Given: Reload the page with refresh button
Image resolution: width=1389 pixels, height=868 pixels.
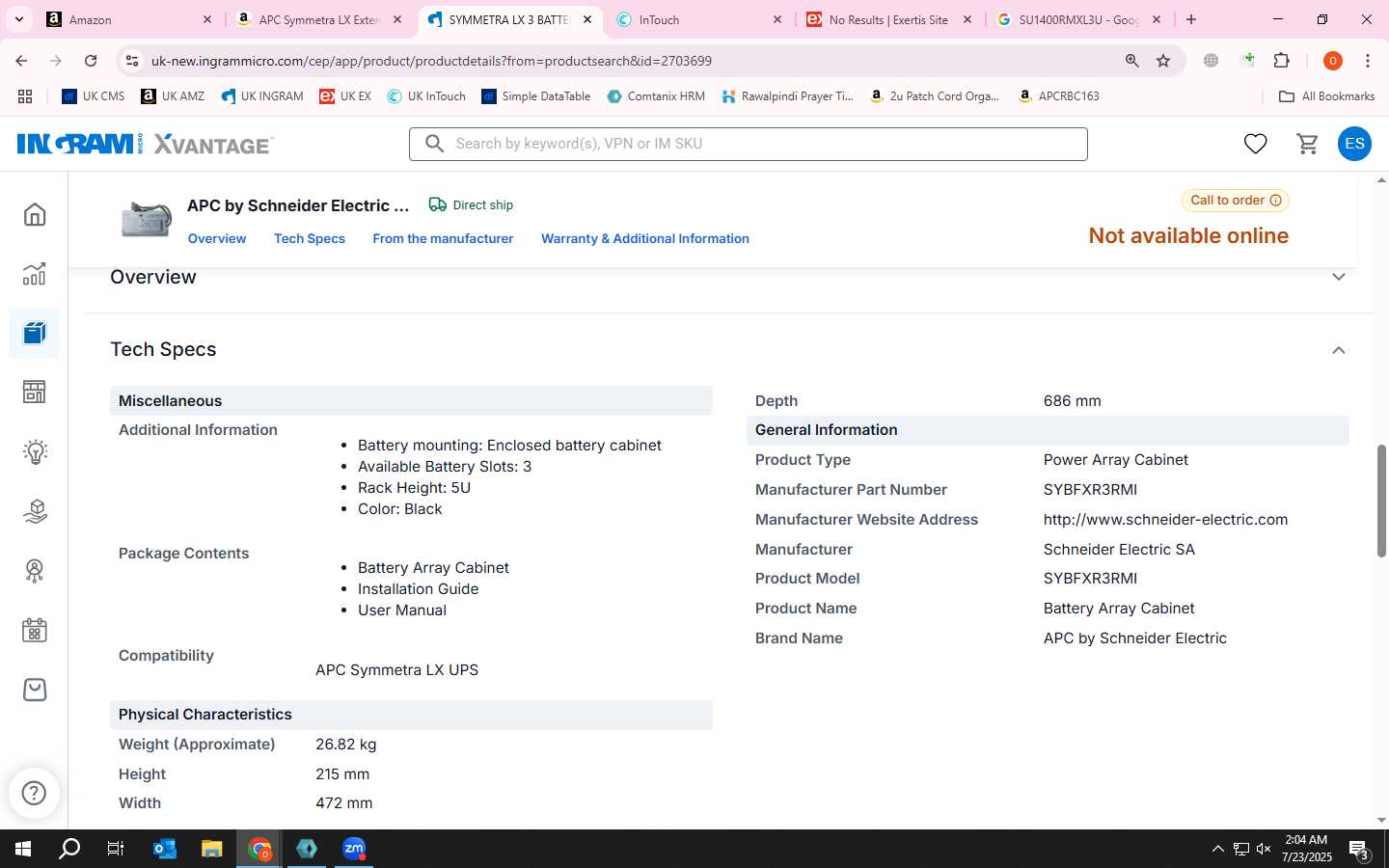Looking at the screenshot, I should pyautogui.click(x=91, y=61).
